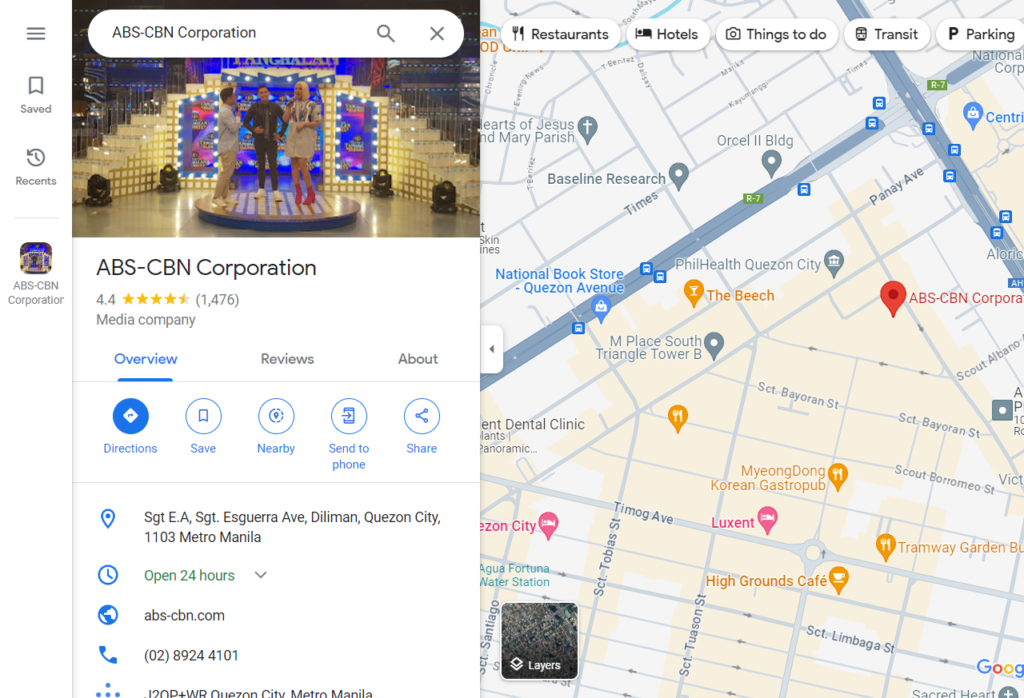Switch to the Reviews tab
The image size is (1024, 698).
coord(287,359)
